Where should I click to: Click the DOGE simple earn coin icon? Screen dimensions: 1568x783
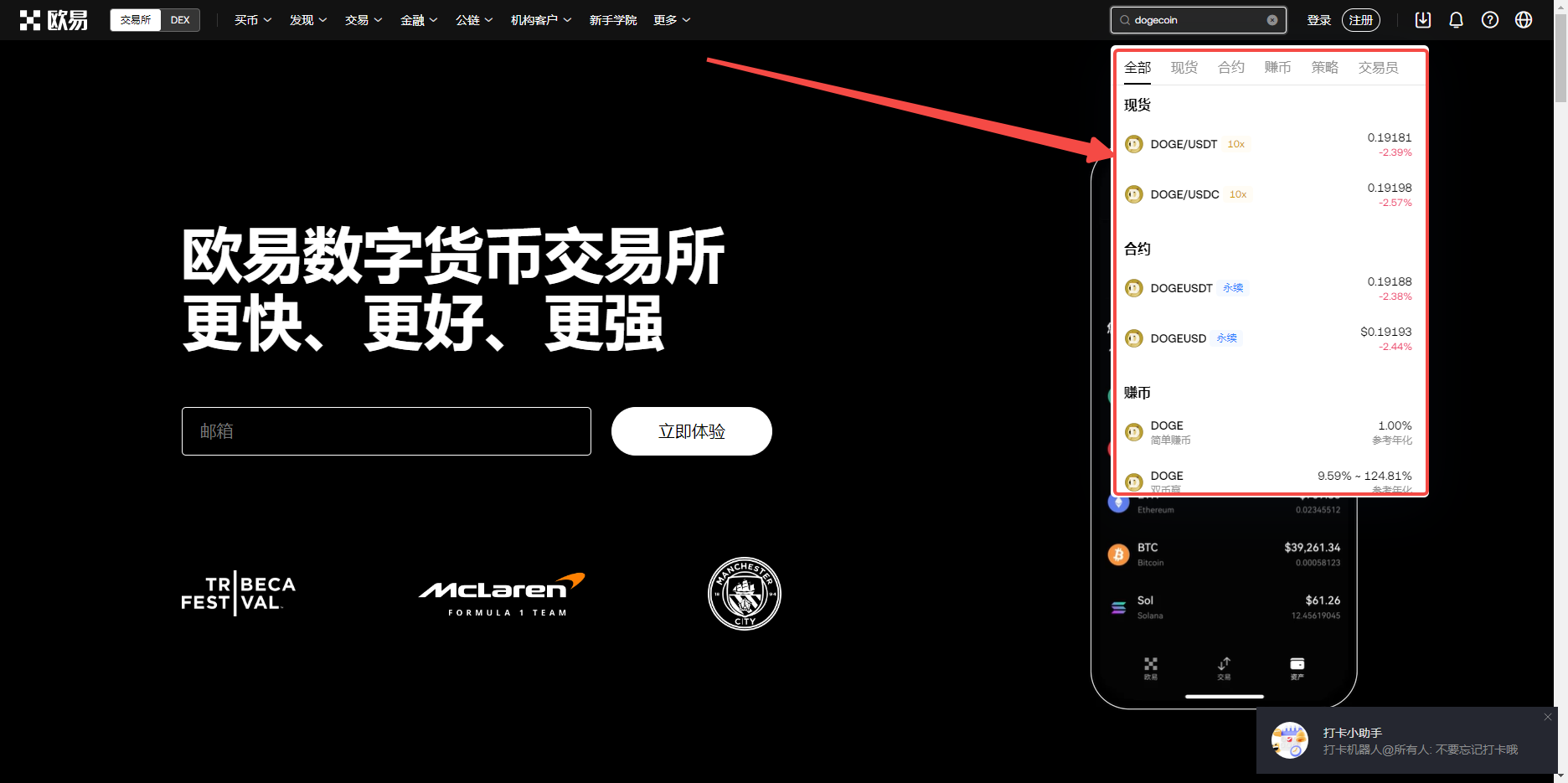[1133, 432]
